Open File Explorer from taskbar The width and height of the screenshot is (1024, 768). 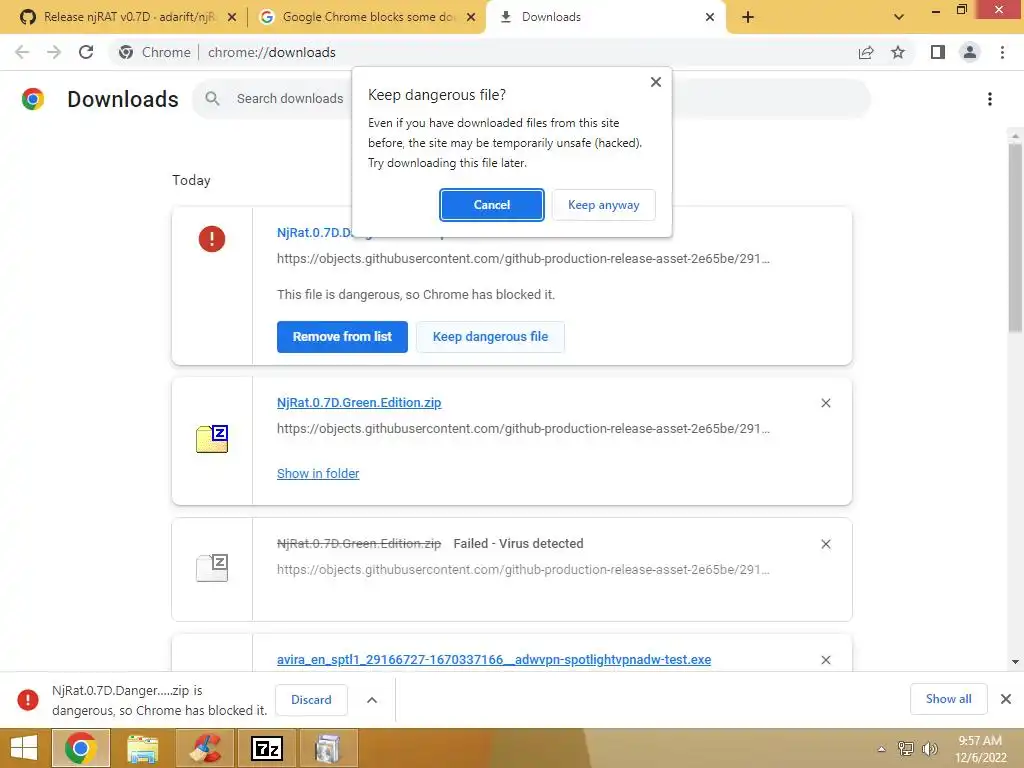[143, 748]
